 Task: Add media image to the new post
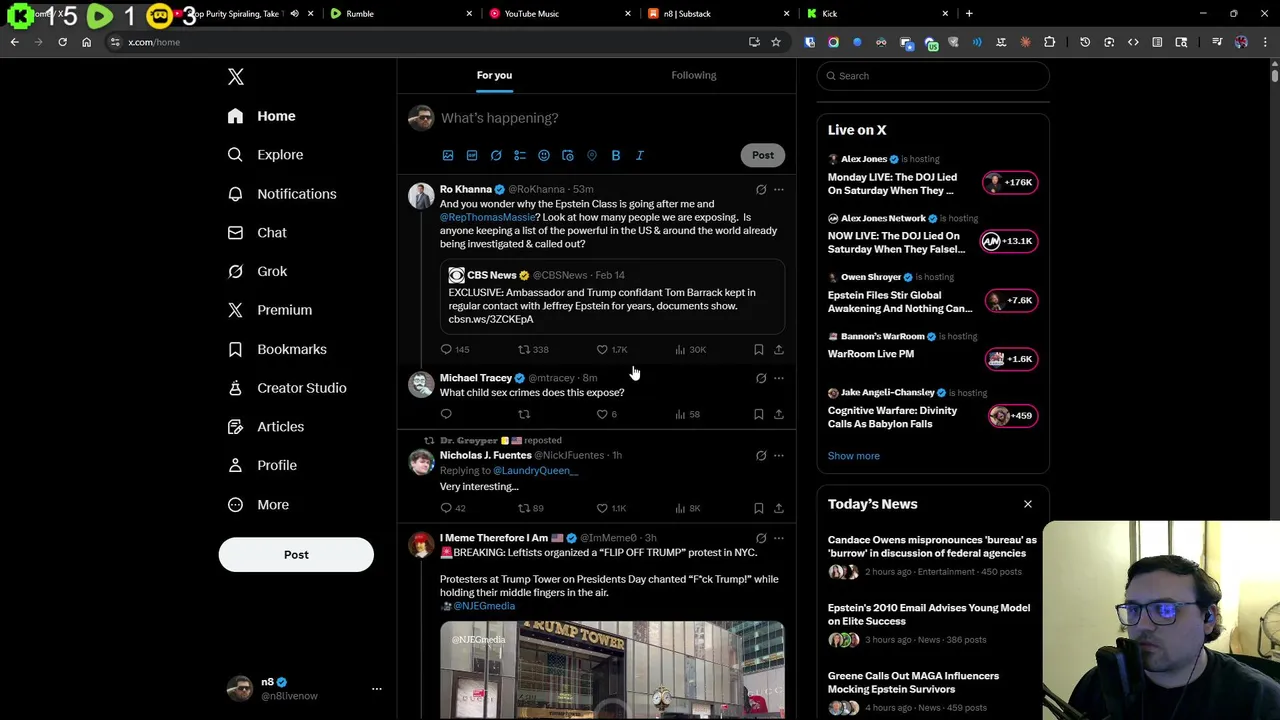click(x=448, y=155)
